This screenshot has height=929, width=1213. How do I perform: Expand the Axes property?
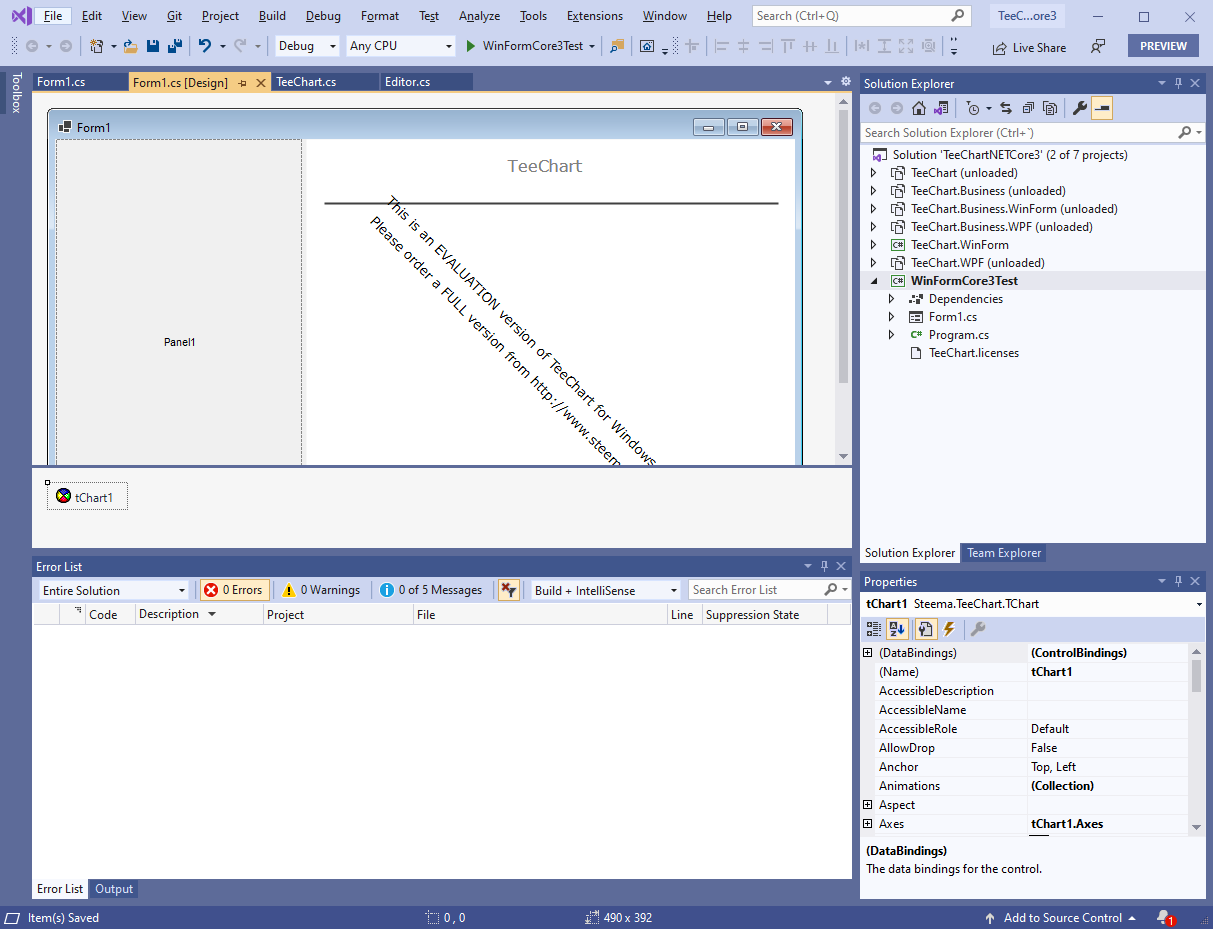868,824
